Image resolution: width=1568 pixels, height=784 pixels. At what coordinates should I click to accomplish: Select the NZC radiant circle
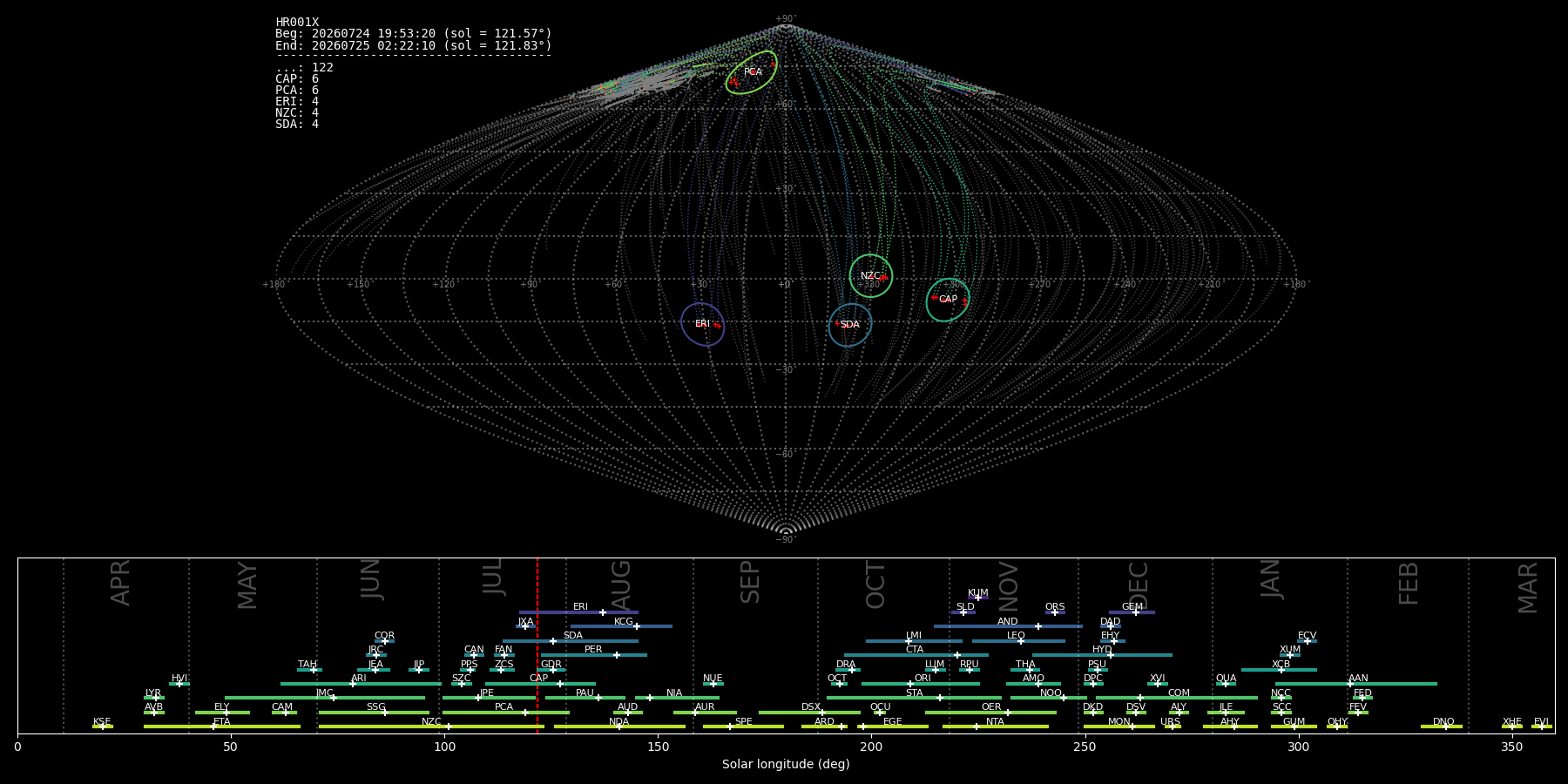pos(871,276)
